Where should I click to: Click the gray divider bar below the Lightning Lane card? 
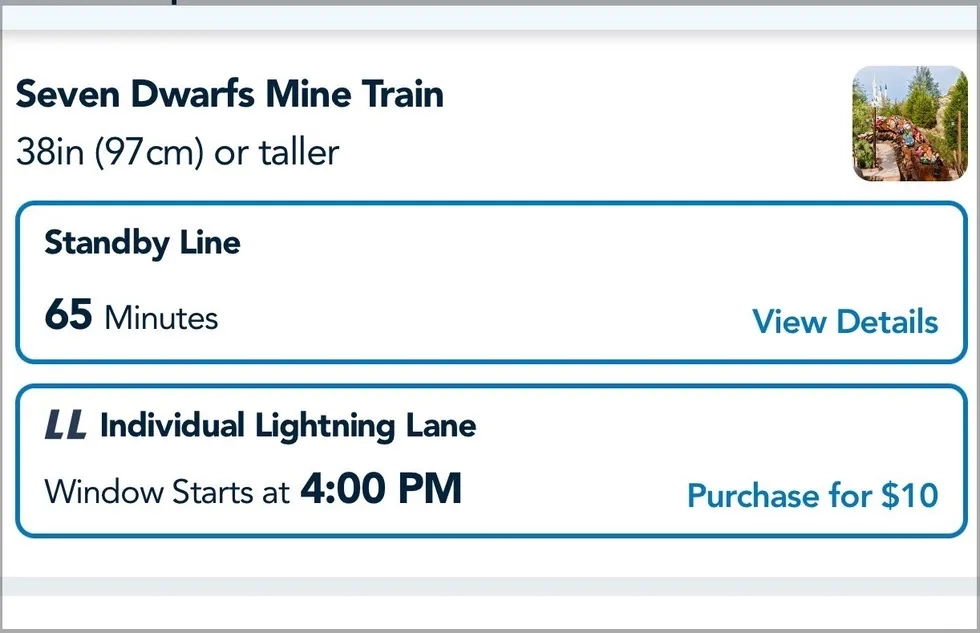490,586
